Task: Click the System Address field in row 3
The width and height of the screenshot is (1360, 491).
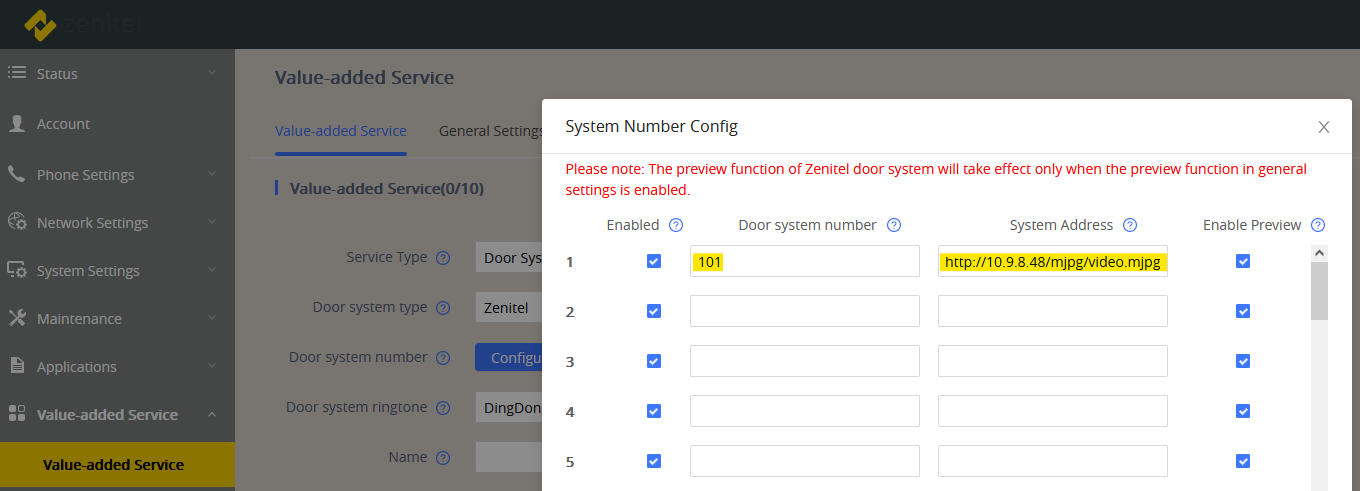Action: [1052, 361]
